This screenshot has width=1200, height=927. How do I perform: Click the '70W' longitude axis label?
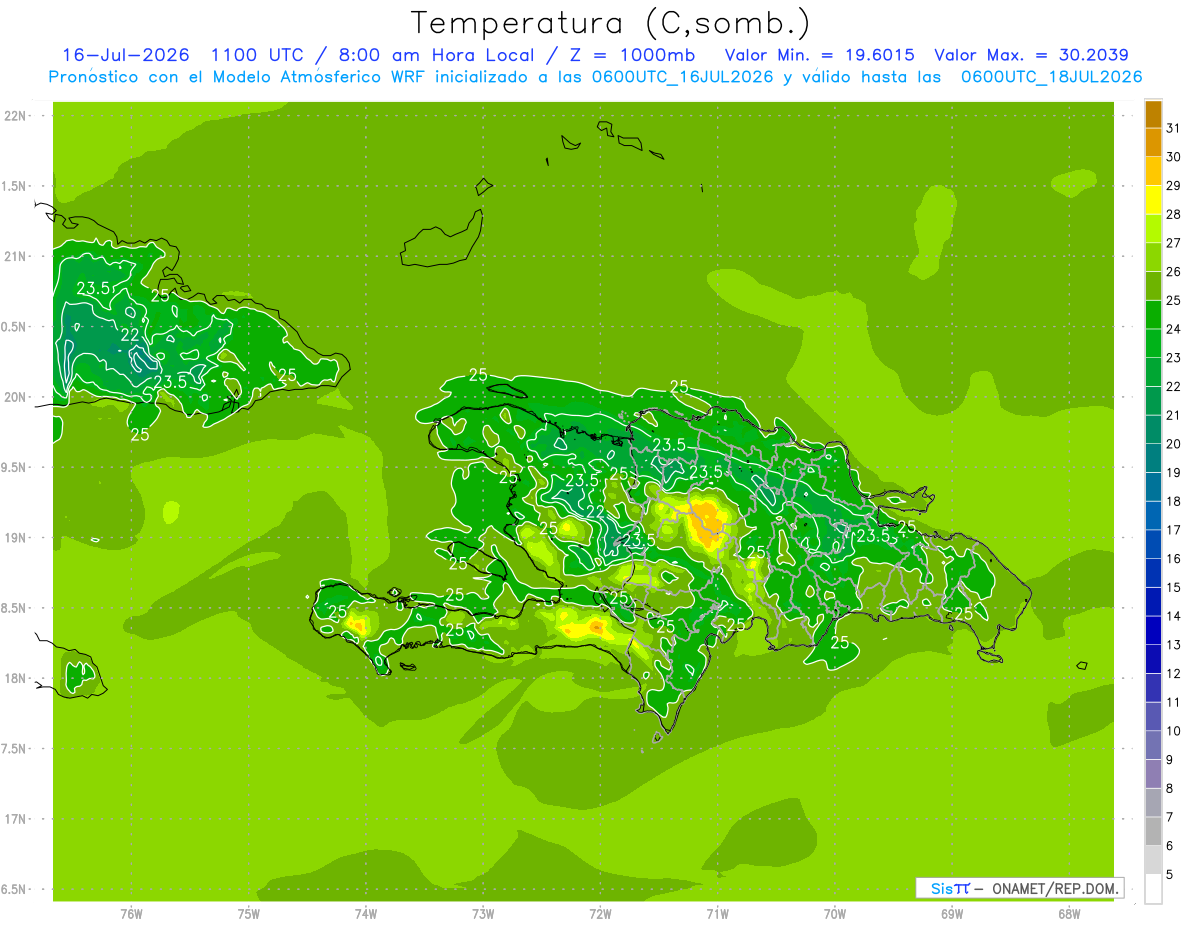click(x=835, y=913)
